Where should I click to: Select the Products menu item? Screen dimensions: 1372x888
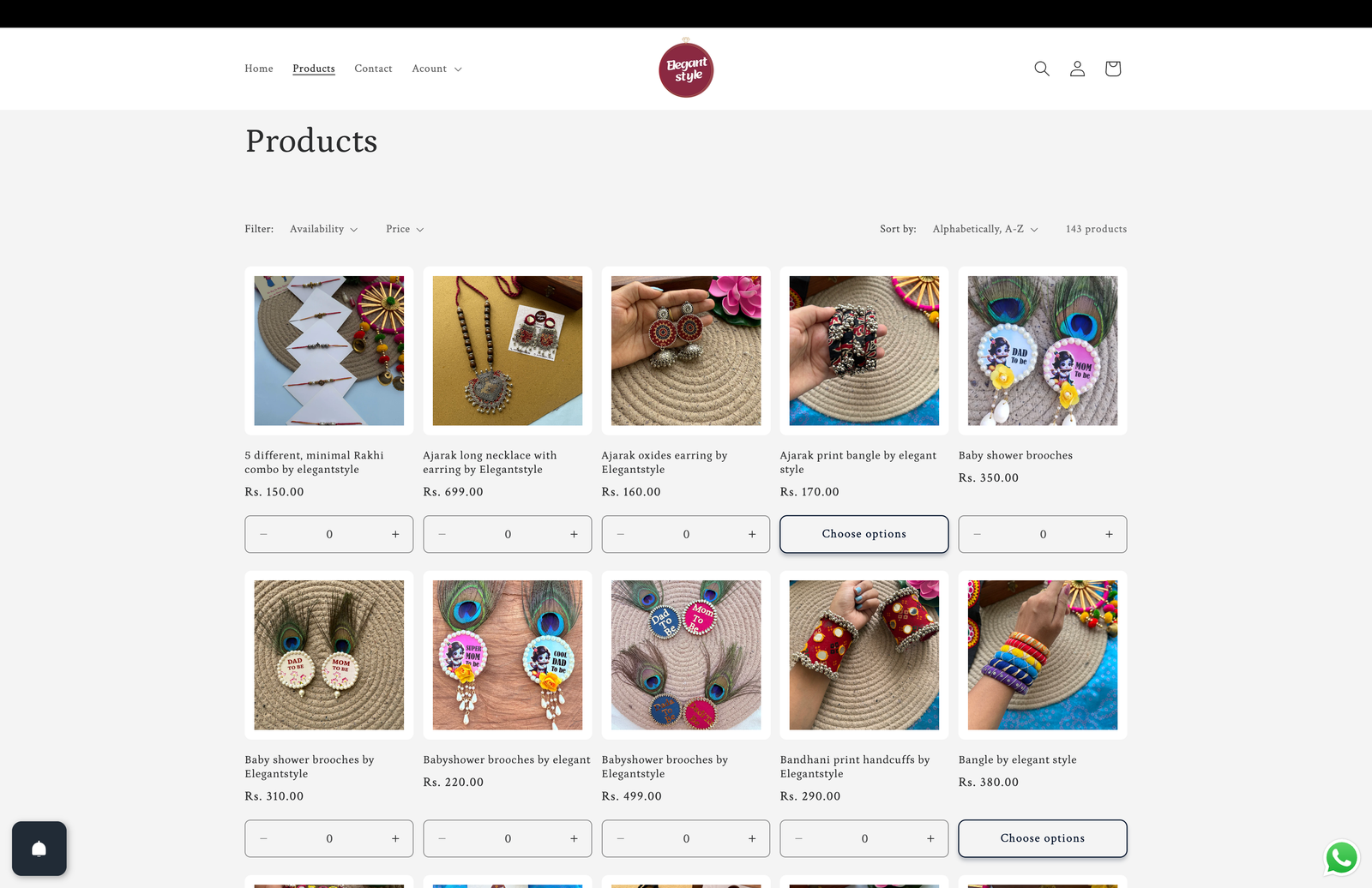coord(314,69)
